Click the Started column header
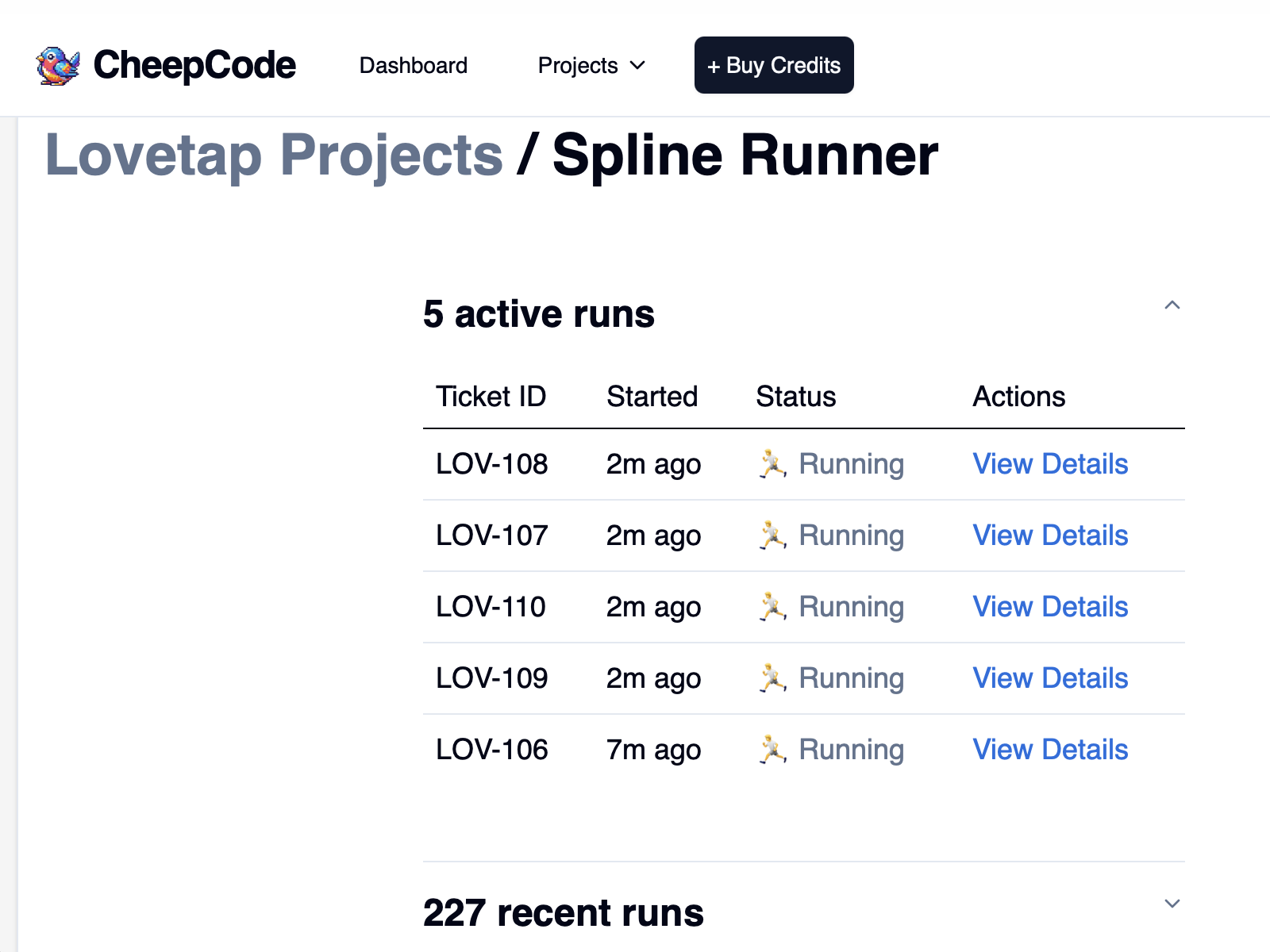The image size is (1270, 952). click(x=652, y=397)
